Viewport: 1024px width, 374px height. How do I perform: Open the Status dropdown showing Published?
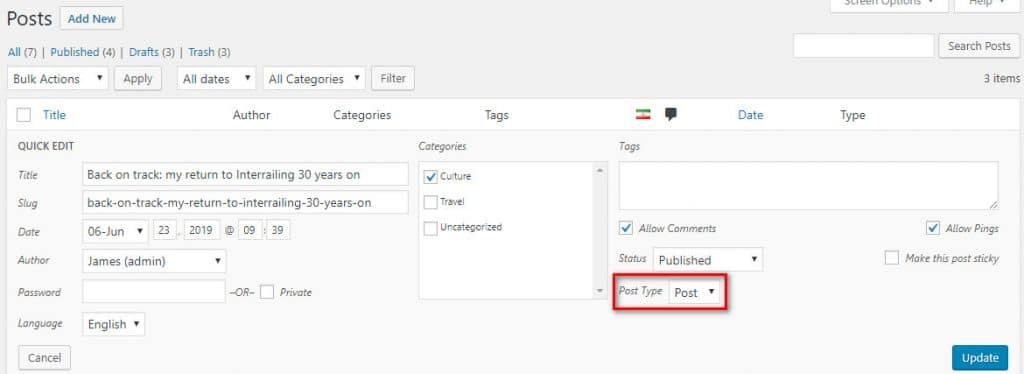(x=708, y=260)
